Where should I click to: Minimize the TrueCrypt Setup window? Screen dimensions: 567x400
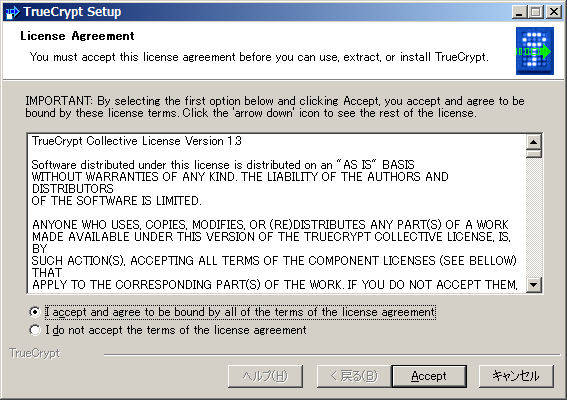tap(519, 12)
